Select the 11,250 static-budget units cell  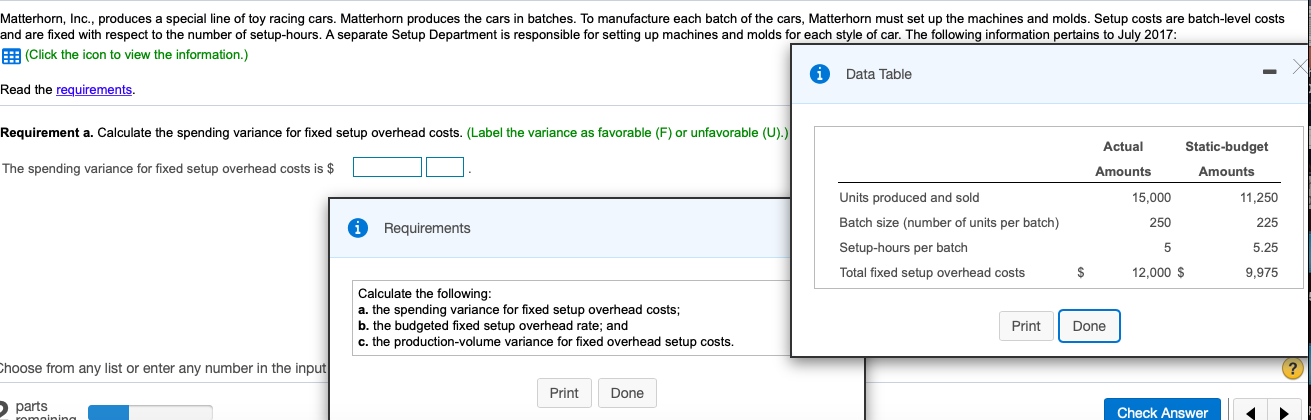tap(1259, 197)
